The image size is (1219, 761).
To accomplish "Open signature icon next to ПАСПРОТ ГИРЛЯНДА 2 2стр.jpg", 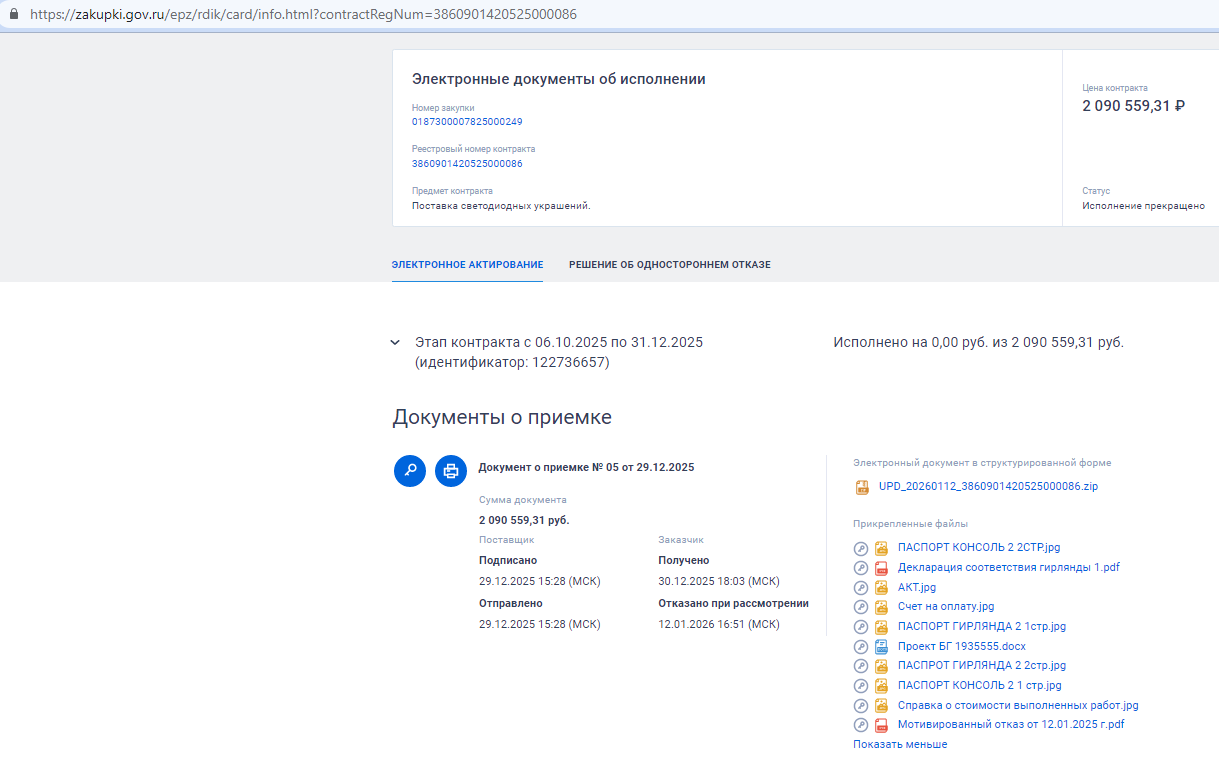I will tap(860, 665).
